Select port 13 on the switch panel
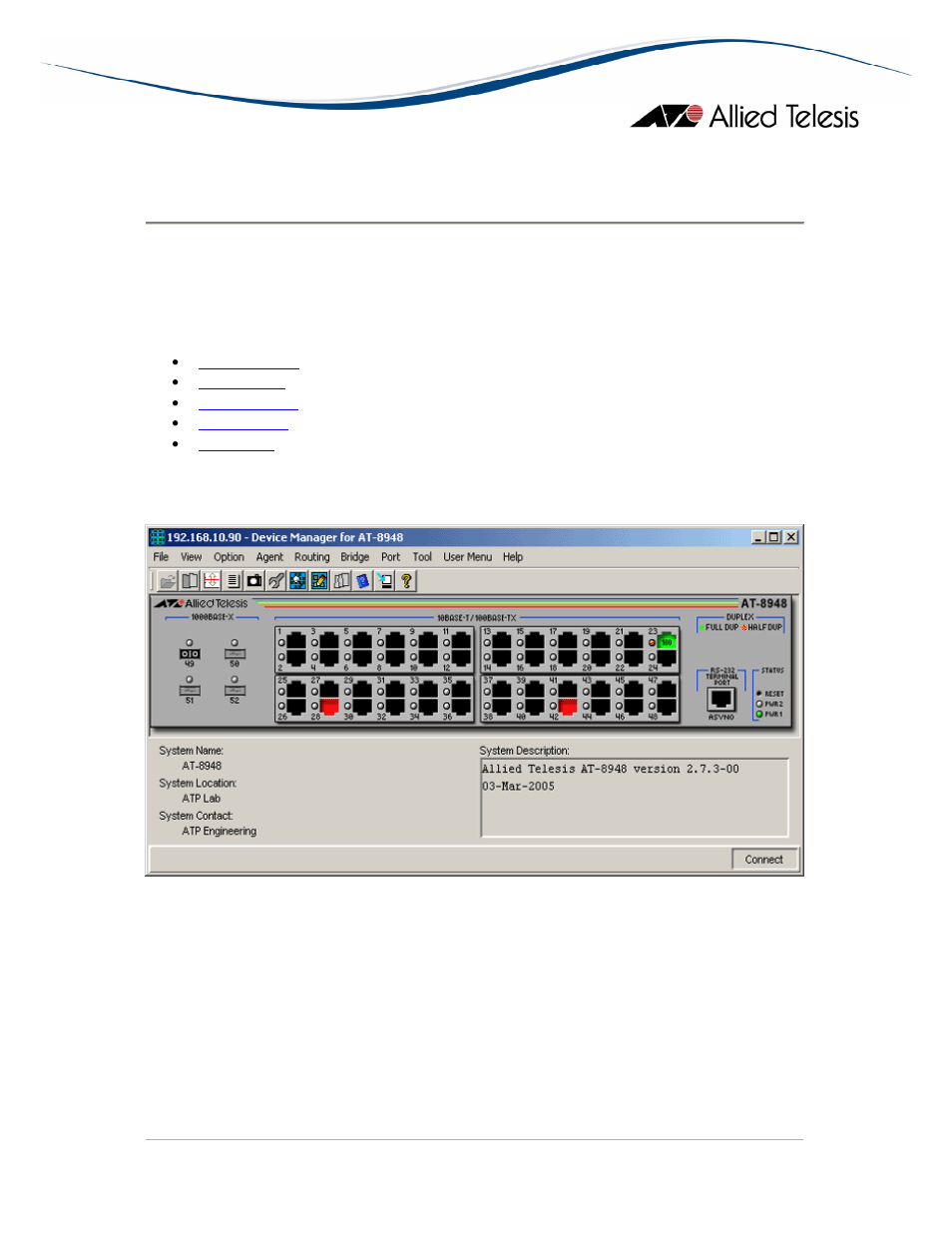This screenshot has height=1233, width=952. (502, 641)
